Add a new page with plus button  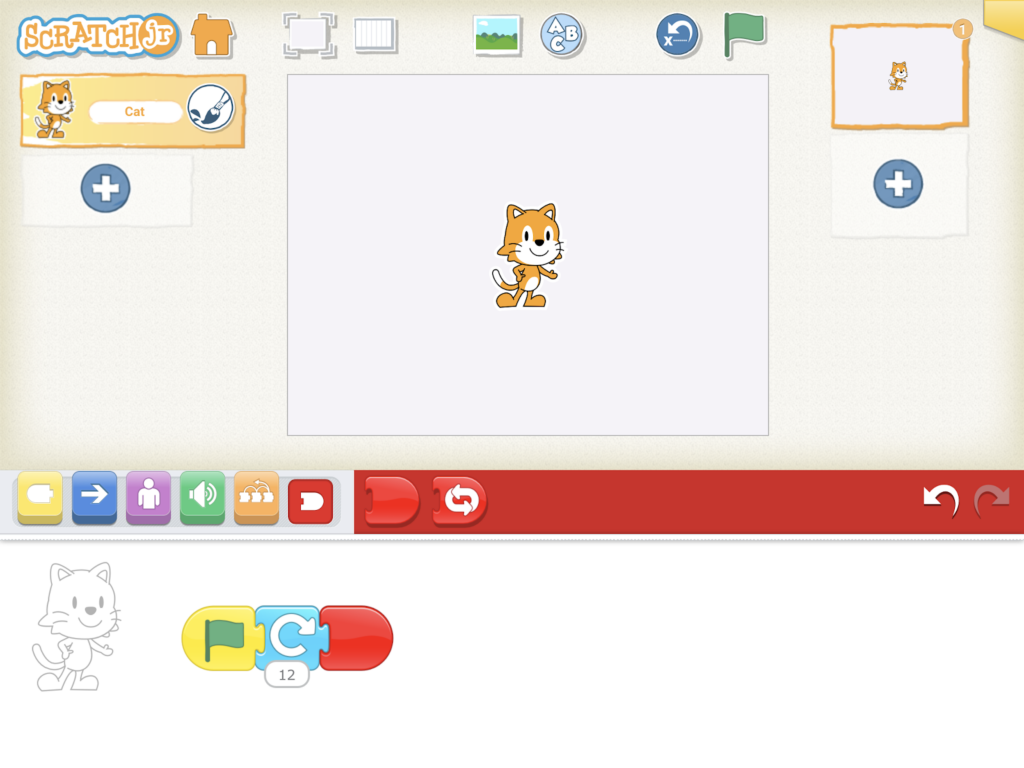click(x=898, y=184)
